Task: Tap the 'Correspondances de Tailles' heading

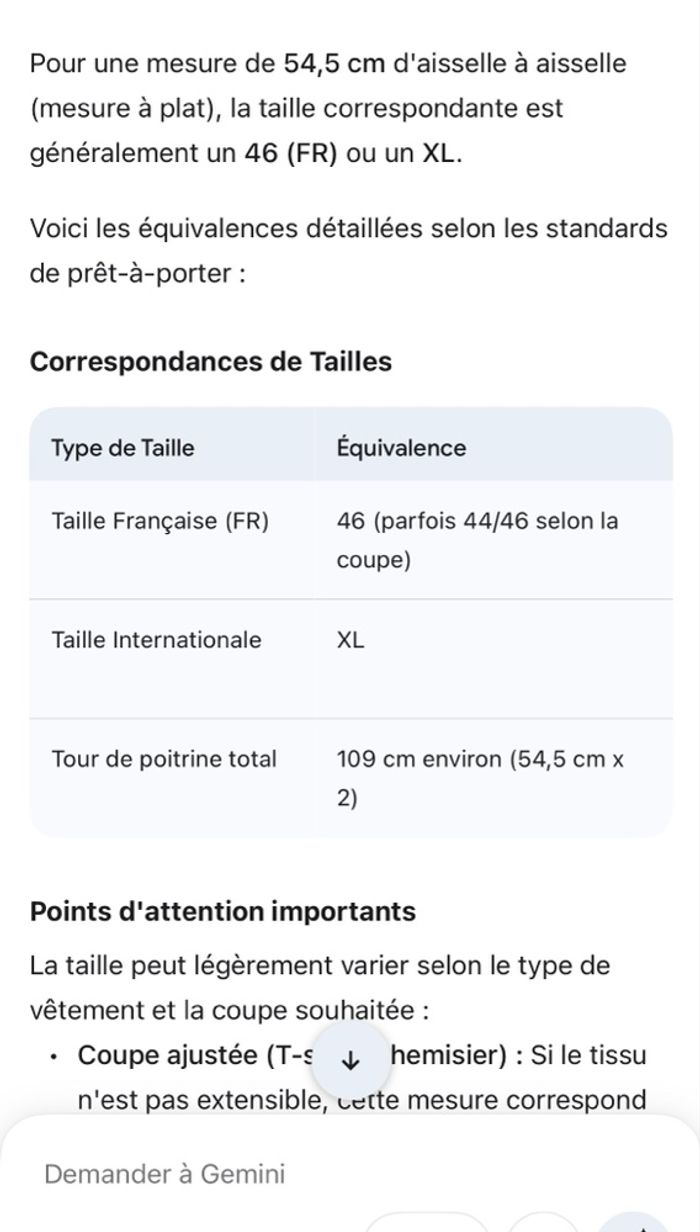Action: 211,361
